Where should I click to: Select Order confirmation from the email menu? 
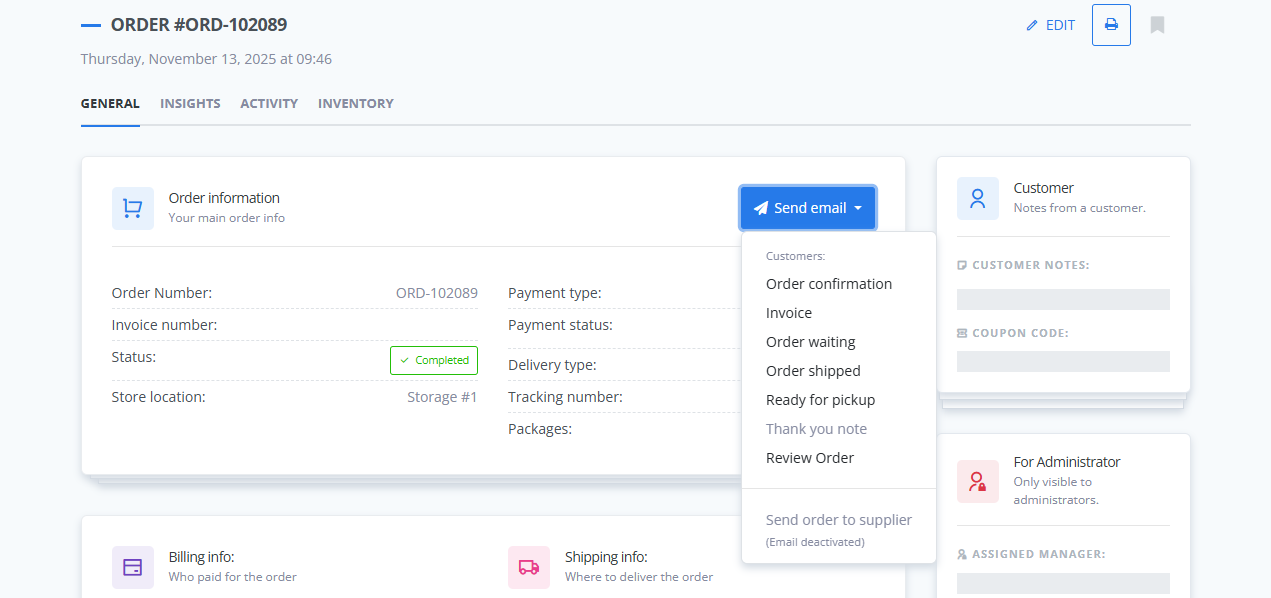click(x=828, y=283)
